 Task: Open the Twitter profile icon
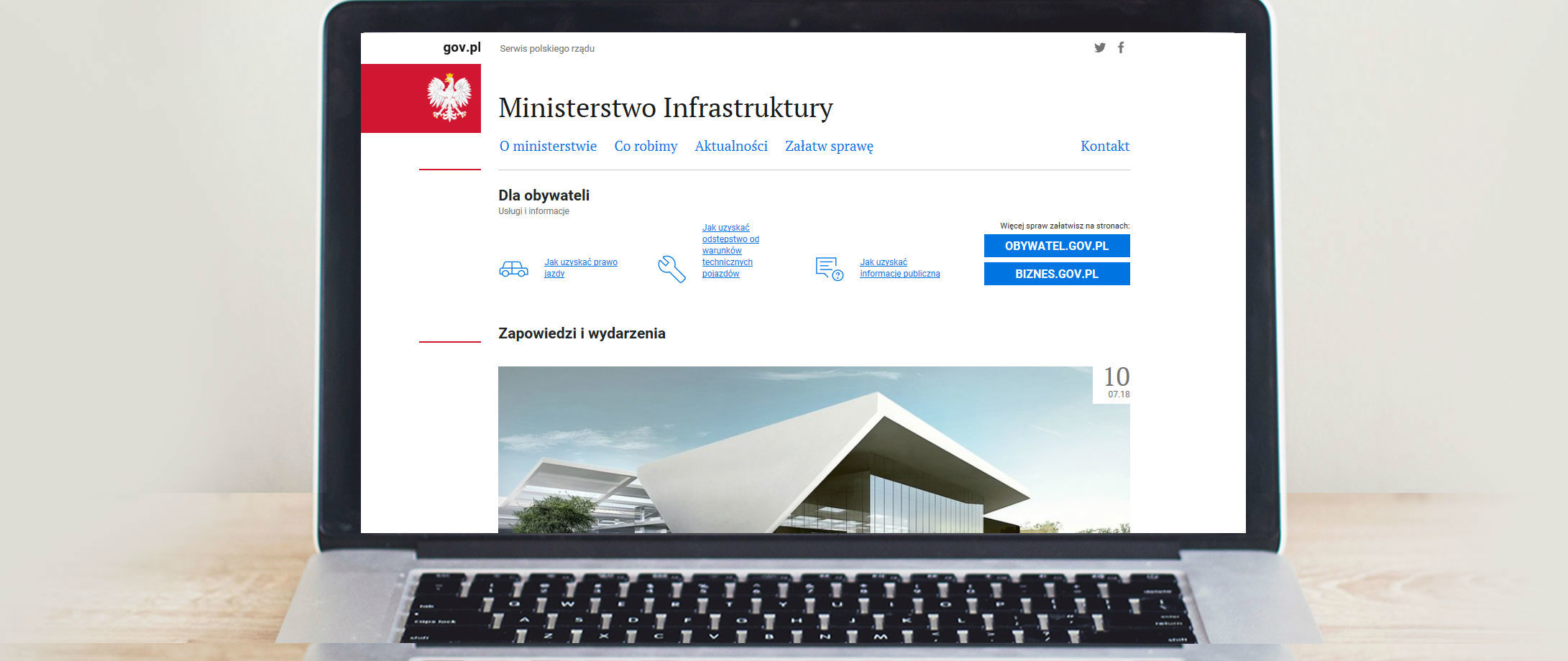coord(1099,48)
